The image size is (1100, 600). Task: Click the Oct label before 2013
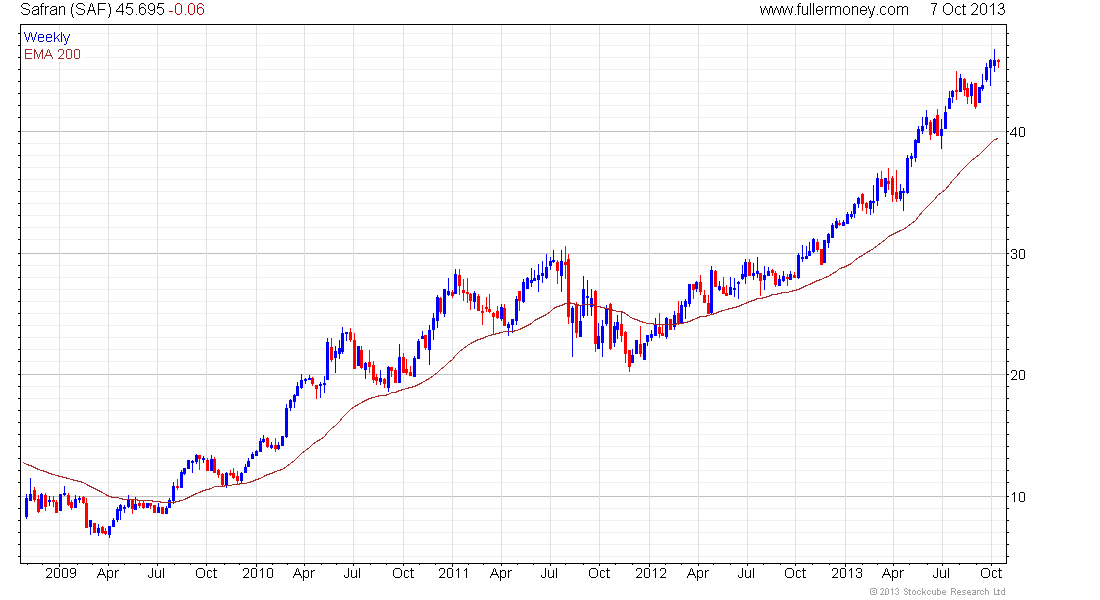point(796,573)
